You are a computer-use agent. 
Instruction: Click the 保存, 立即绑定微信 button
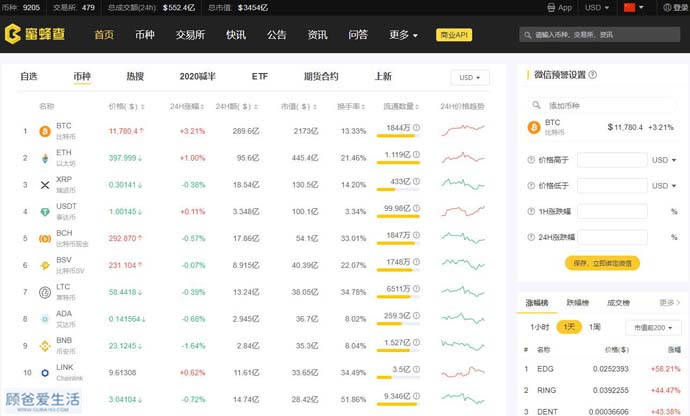pos(602,263)
